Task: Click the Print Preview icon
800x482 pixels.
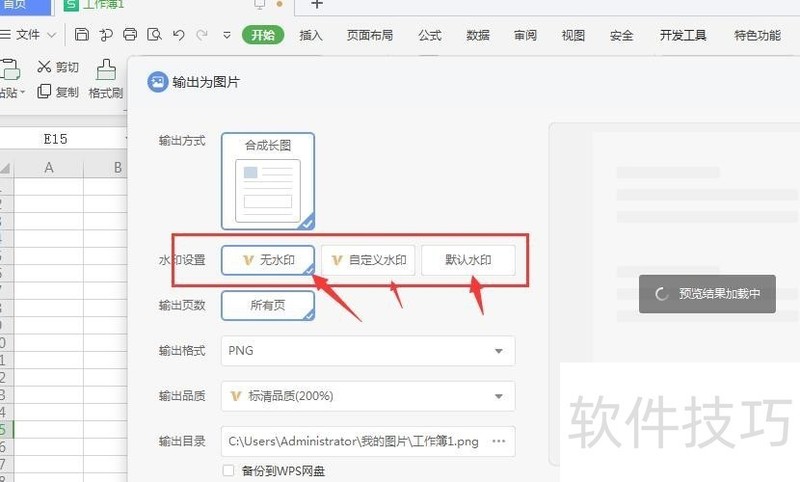Action: coord(154,35)
